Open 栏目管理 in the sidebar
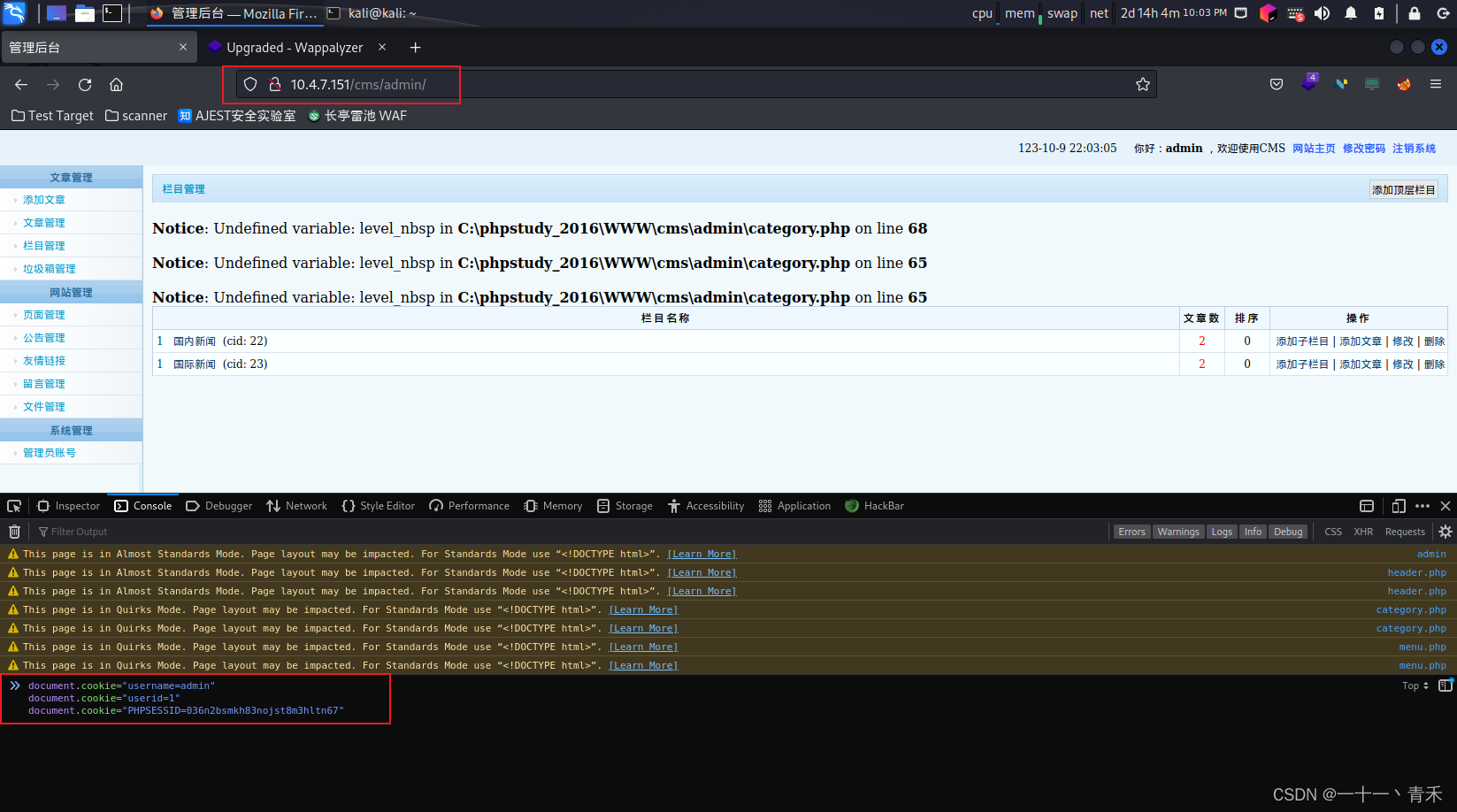 [44, 246]
